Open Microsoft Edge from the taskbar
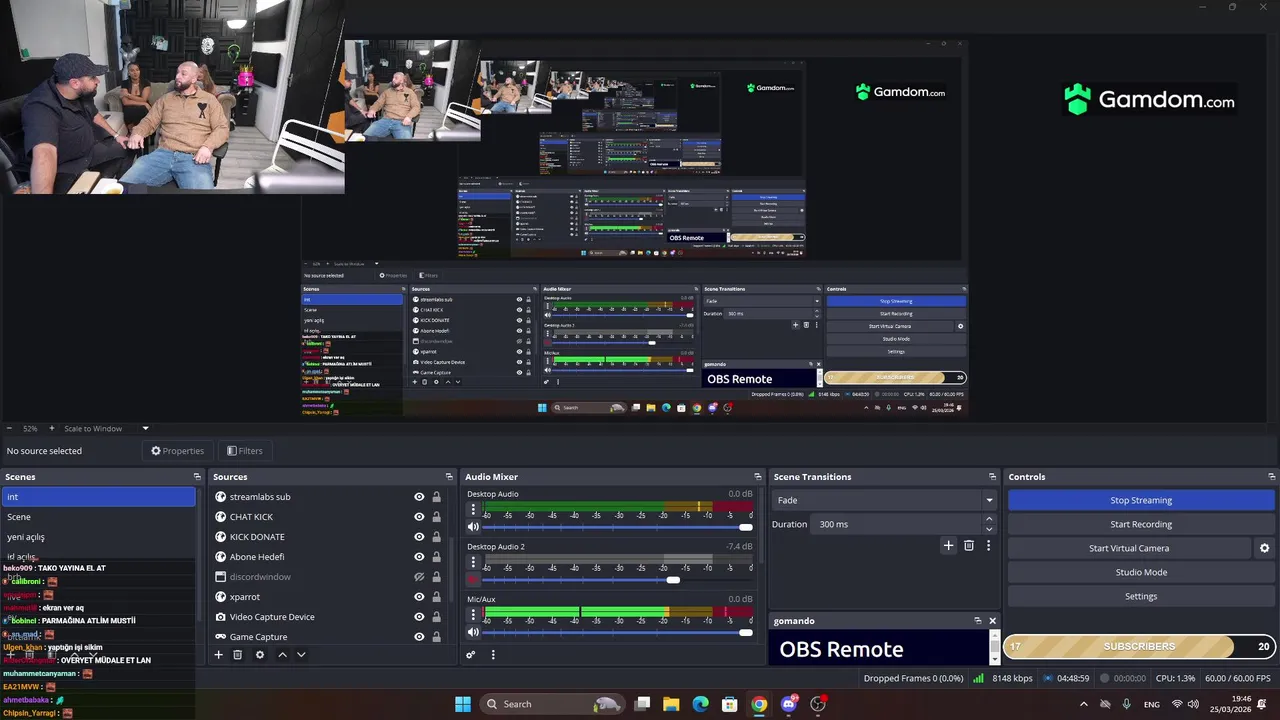Screen dimensions: 1280x720 pyautogui.click(x=701, y=704)
